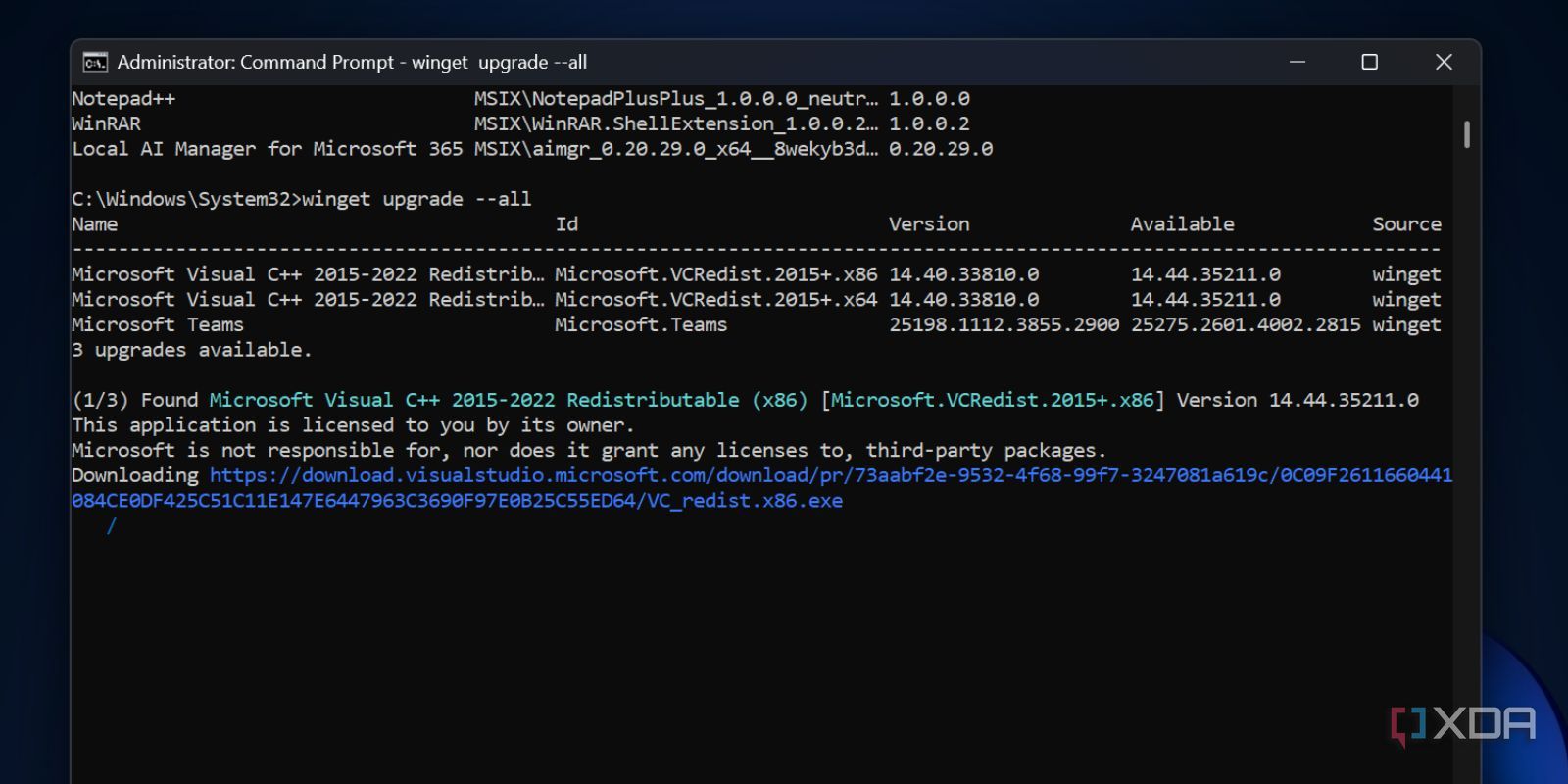The image size is (1568, 784).
Task: Click the 'Downloading' label
Action: [135, 475]
